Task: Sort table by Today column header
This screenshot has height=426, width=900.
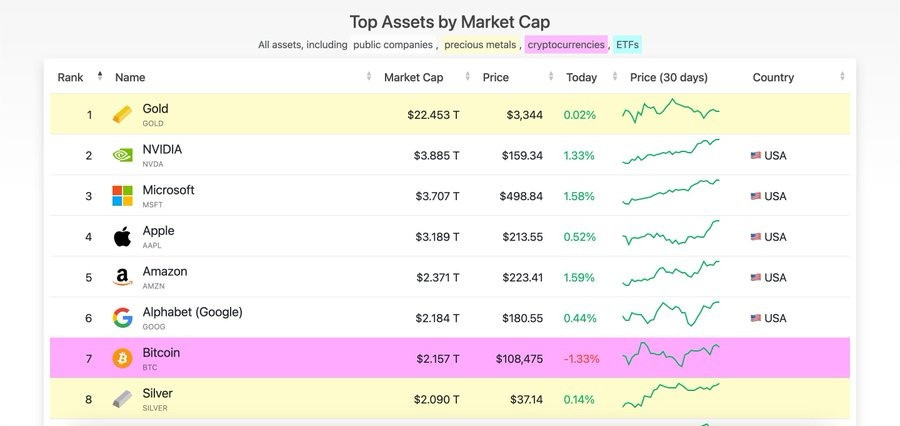Action: [581, 77]
